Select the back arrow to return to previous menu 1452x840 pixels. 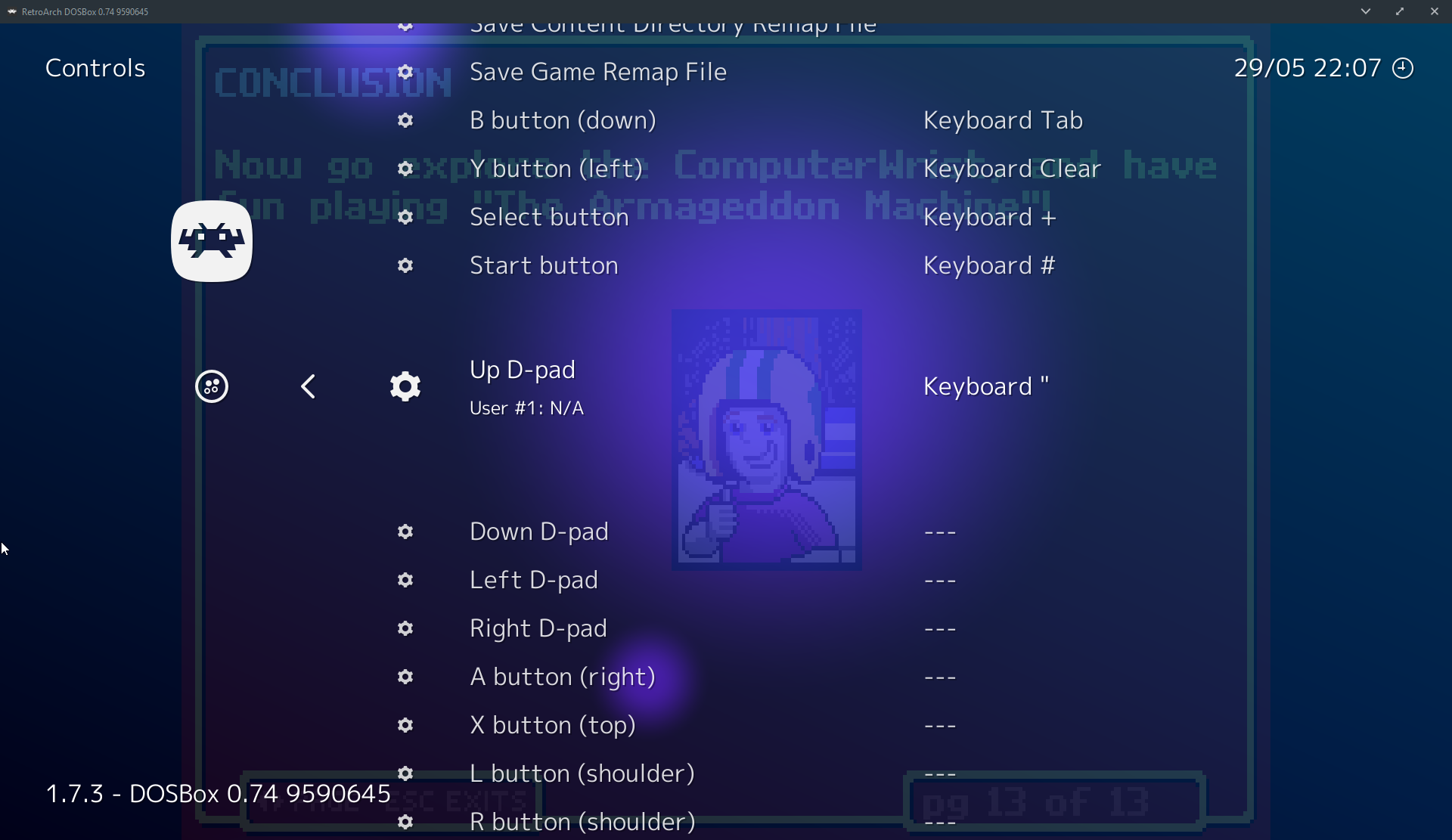[308, 386]
